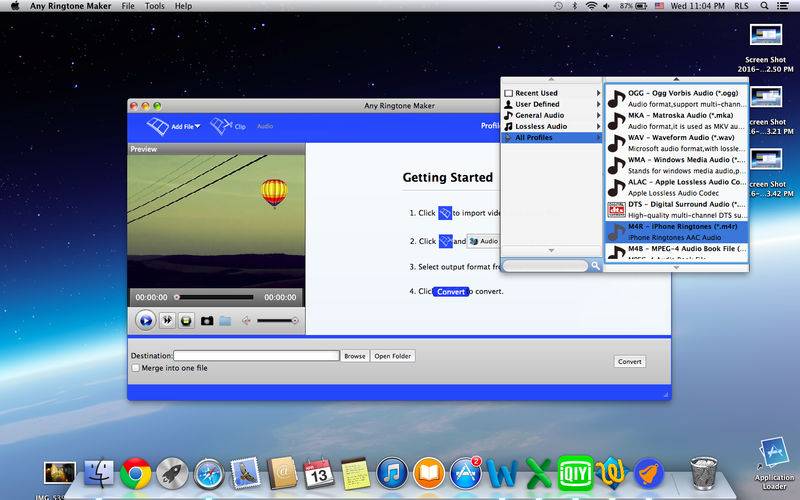
Task: Take a snapshot with camera icon
Action: tap(207, 321)
